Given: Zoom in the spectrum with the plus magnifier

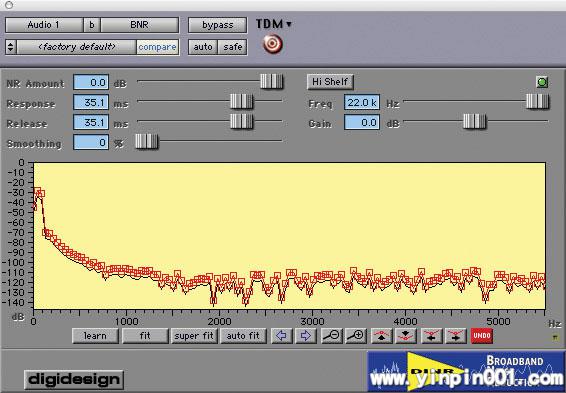Looking at the screenshot, I should coord(356,336).
